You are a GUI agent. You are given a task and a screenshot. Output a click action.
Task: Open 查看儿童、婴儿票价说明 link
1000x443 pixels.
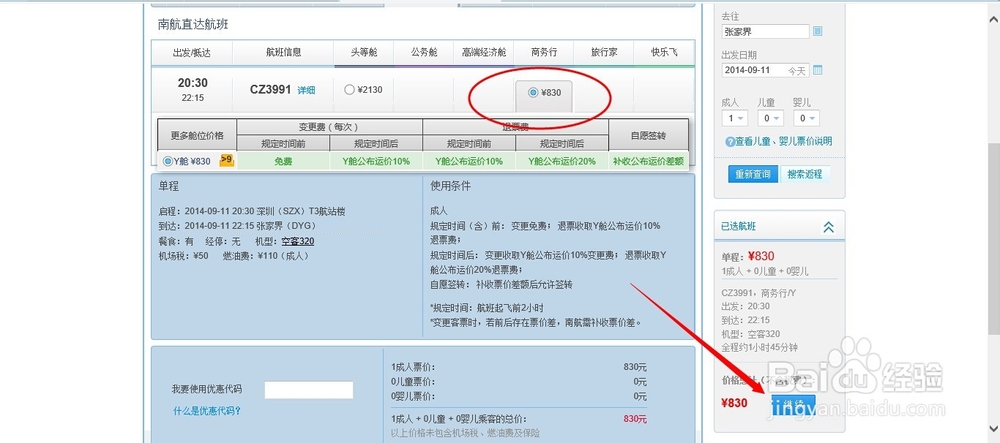pos(783,142)
